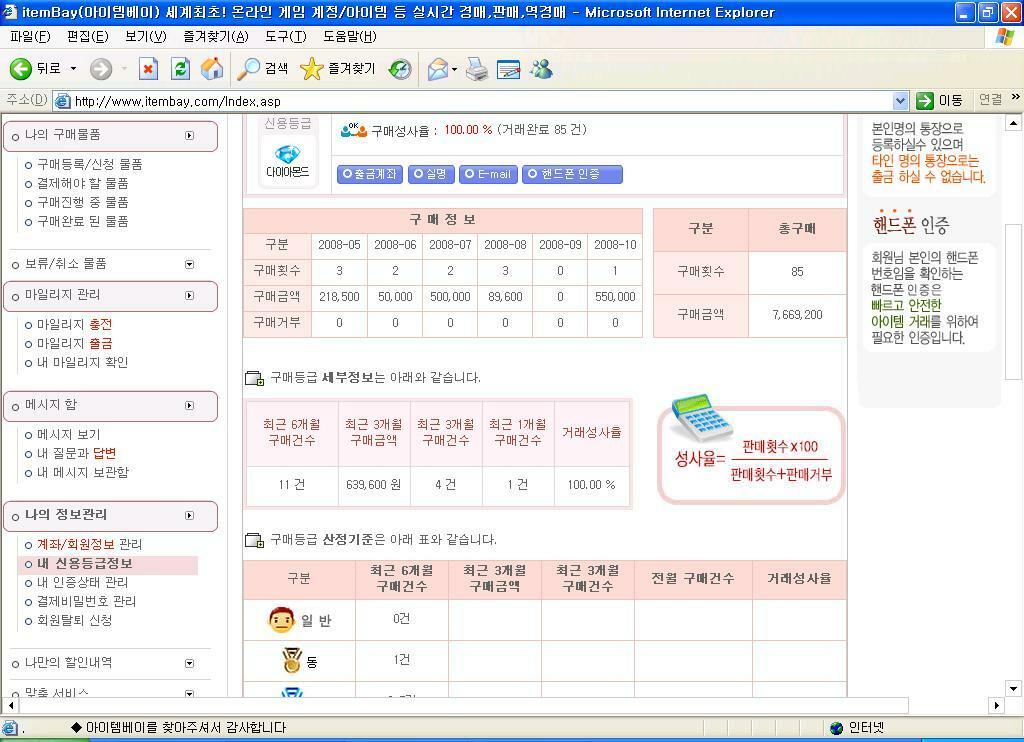Open 회원탈퇴 신청 link

(x=74, y=621)
